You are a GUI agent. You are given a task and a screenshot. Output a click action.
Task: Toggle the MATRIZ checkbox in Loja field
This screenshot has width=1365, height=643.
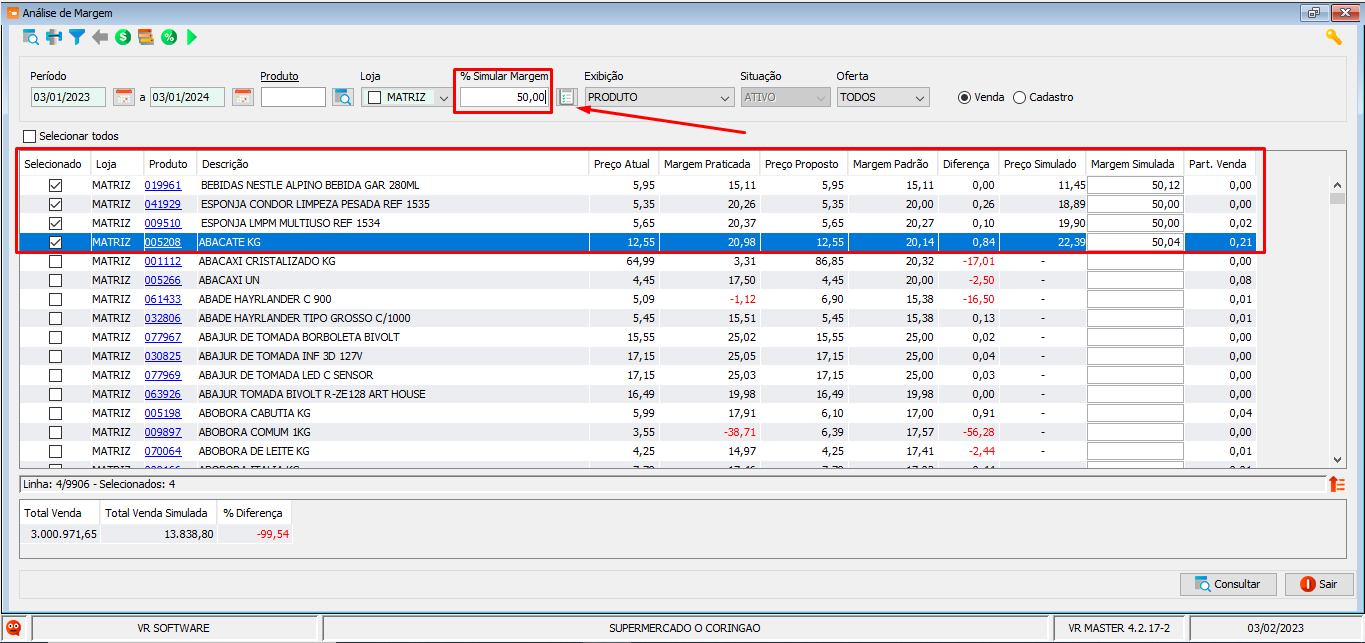375,97
